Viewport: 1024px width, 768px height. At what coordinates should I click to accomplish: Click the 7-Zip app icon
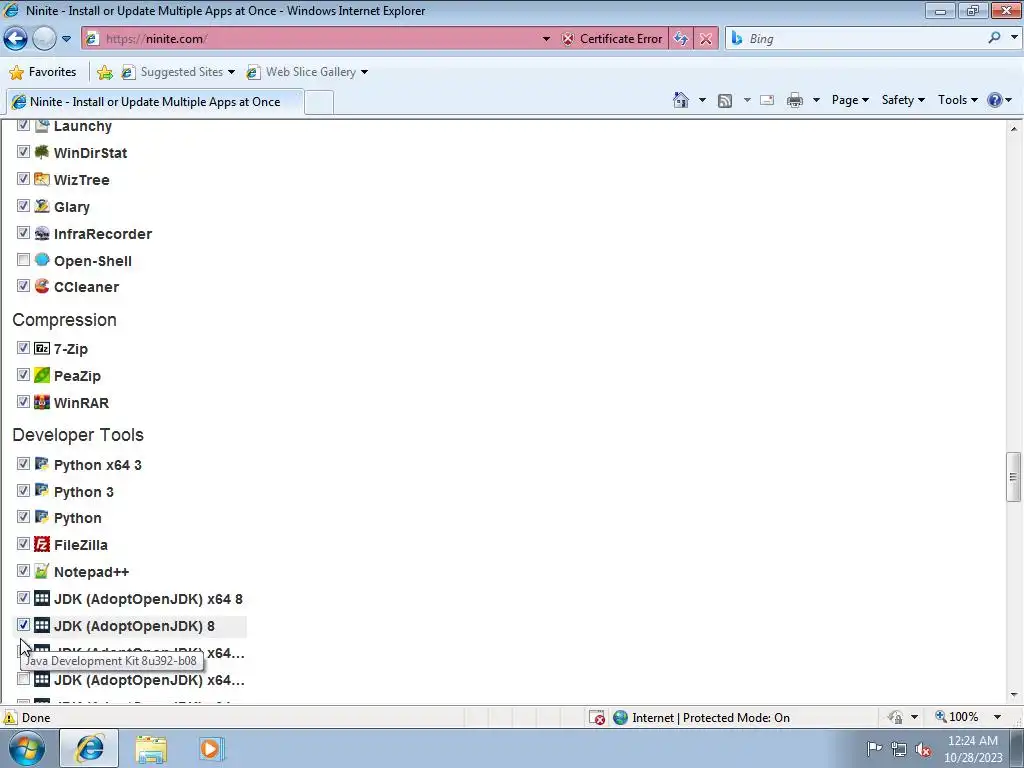click(42, 348)
